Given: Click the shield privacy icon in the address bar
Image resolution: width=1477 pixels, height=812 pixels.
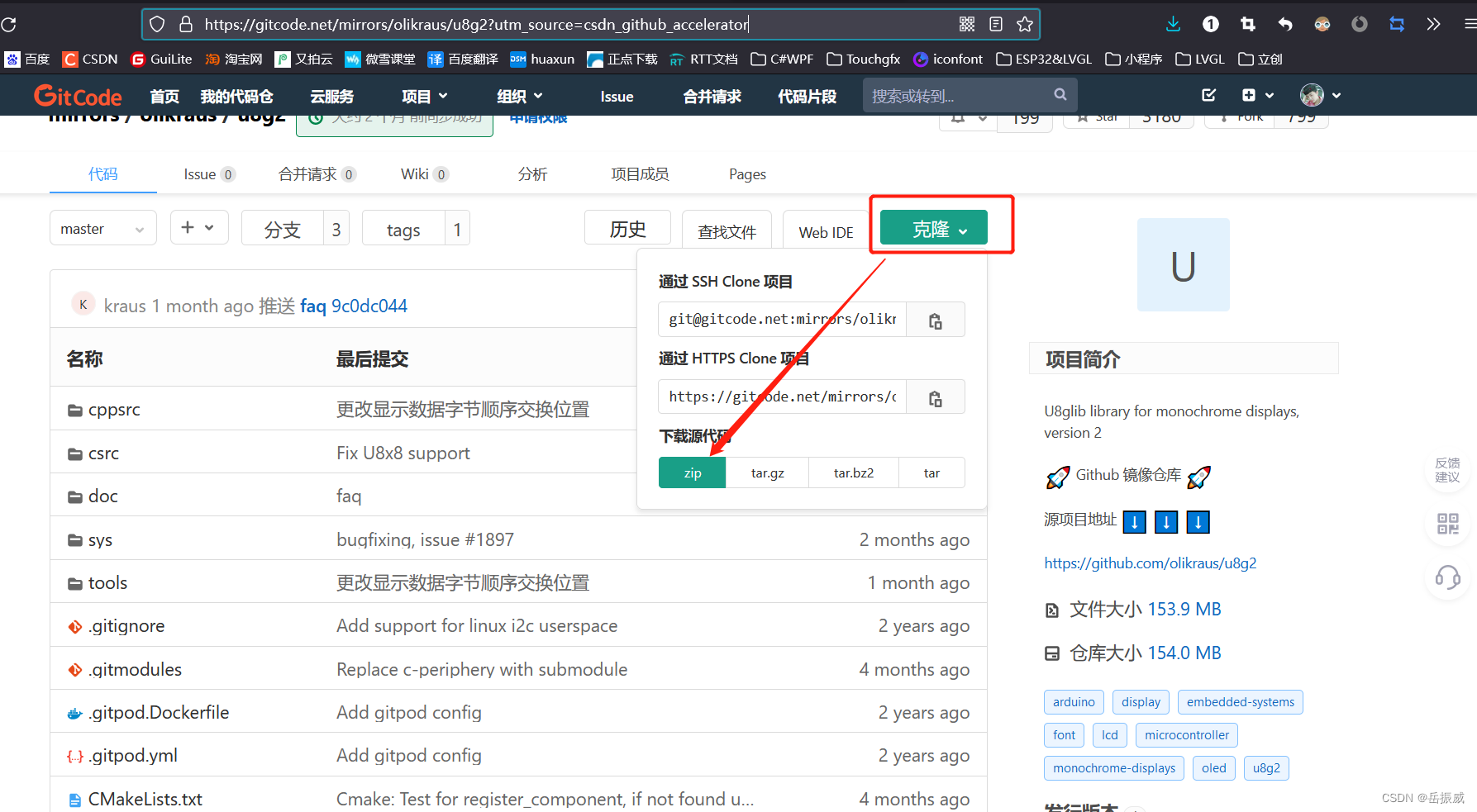Looking at the screenshot, I should point(156,24).
